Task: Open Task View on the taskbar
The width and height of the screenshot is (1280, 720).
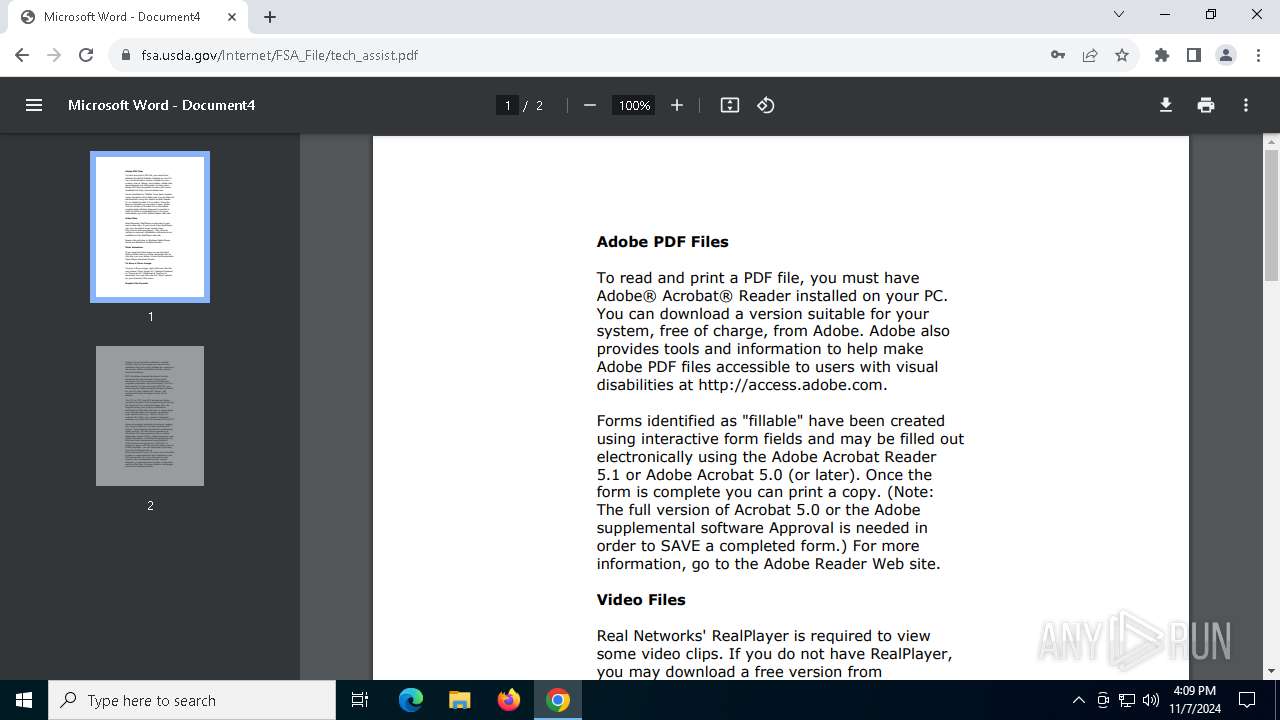Action: point(360,700)
